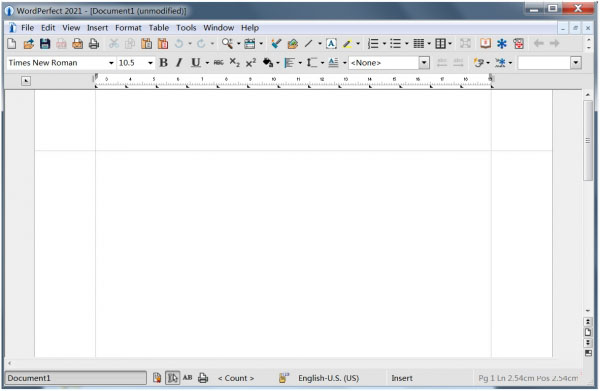Select the Draw Line tool
The height and width of the screenshot is (391, 600).
(308, 44)
